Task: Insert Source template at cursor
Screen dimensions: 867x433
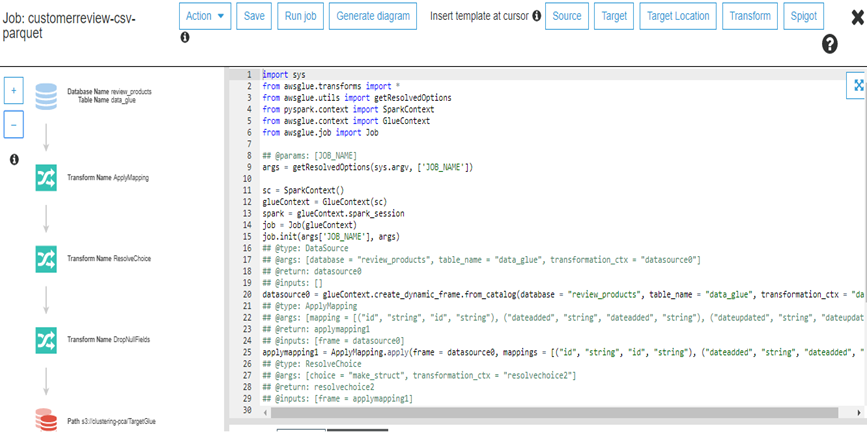Action: click(x=567, y=16)
